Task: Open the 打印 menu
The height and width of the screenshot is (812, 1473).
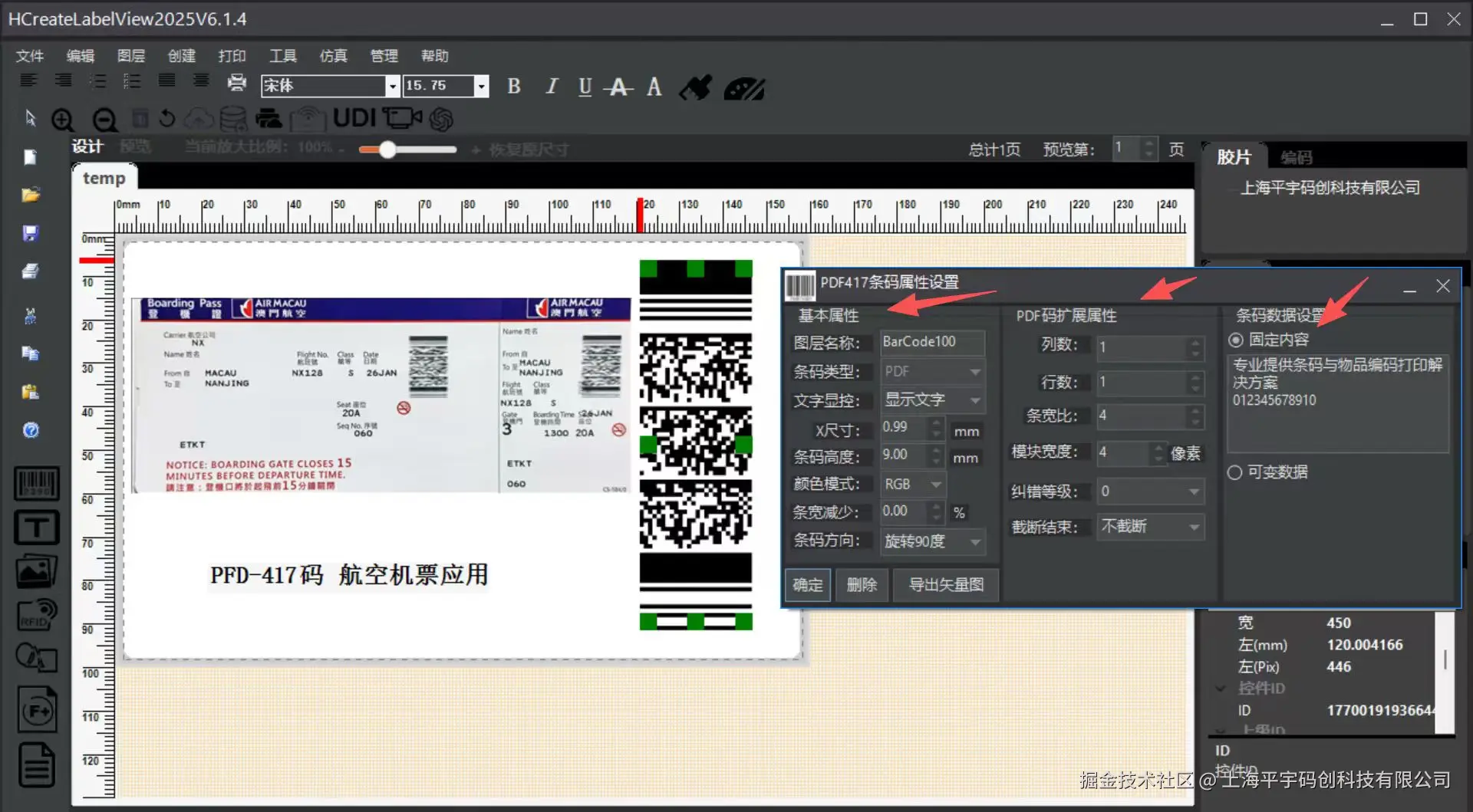Action: click(232, 56)
